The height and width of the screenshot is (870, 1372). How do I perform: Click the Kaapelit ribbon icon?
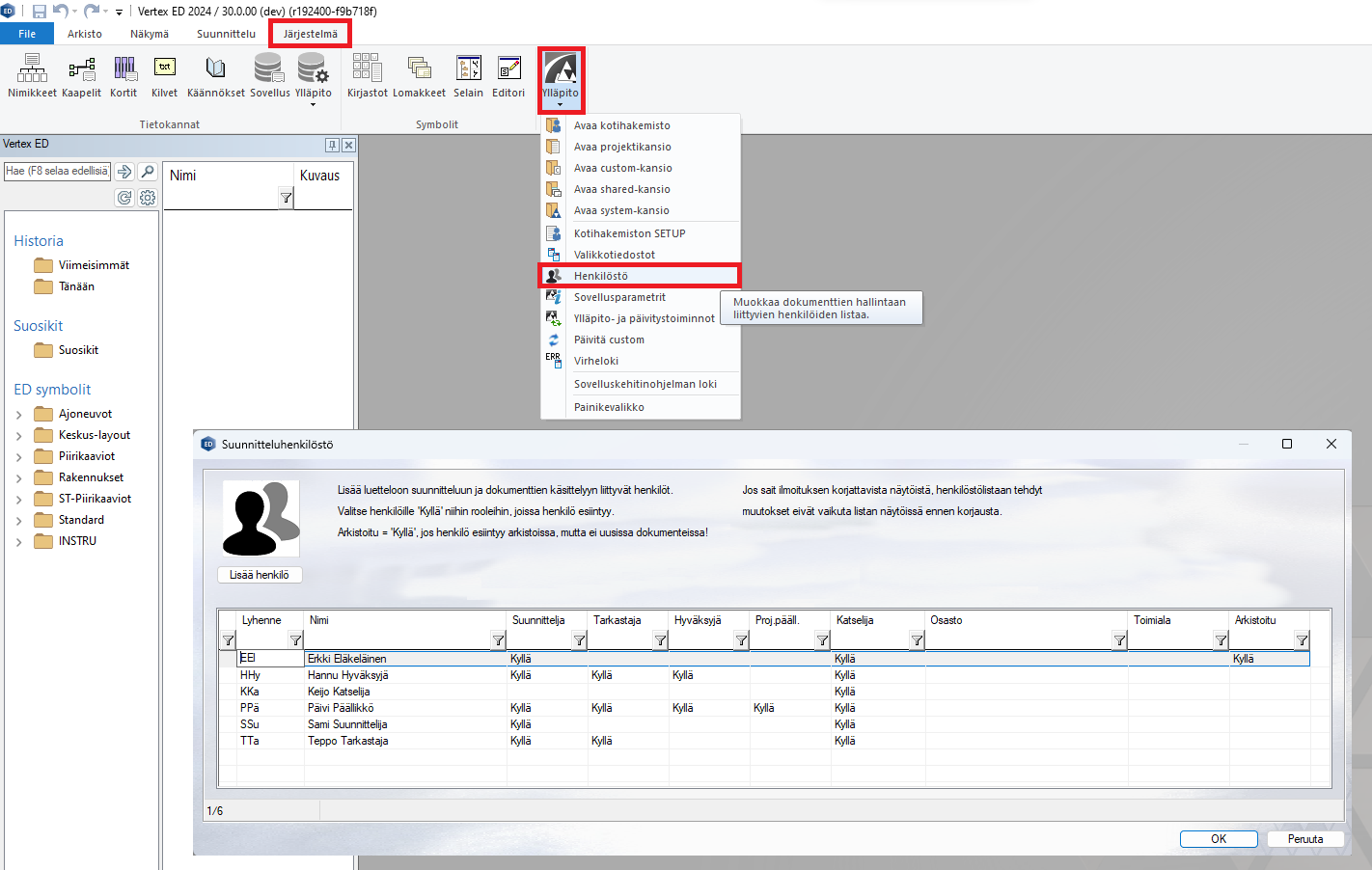81,75
